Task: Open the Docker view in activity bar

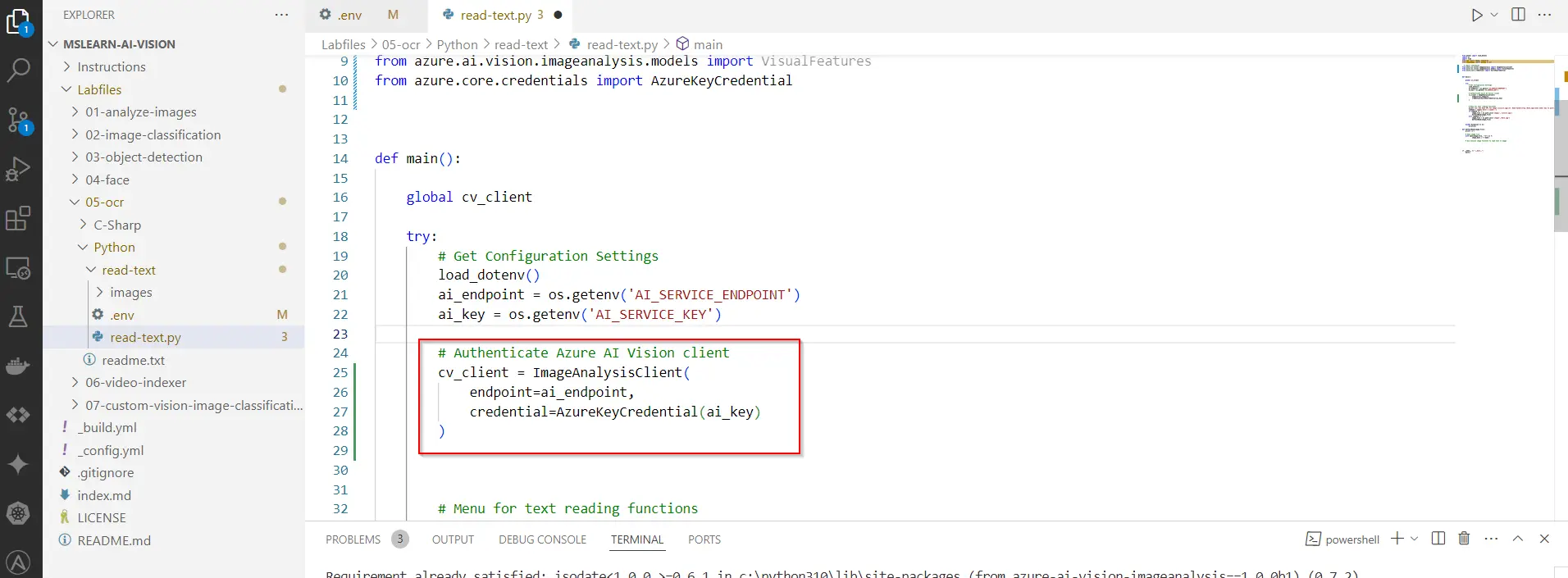Action: tap(18, 366)
